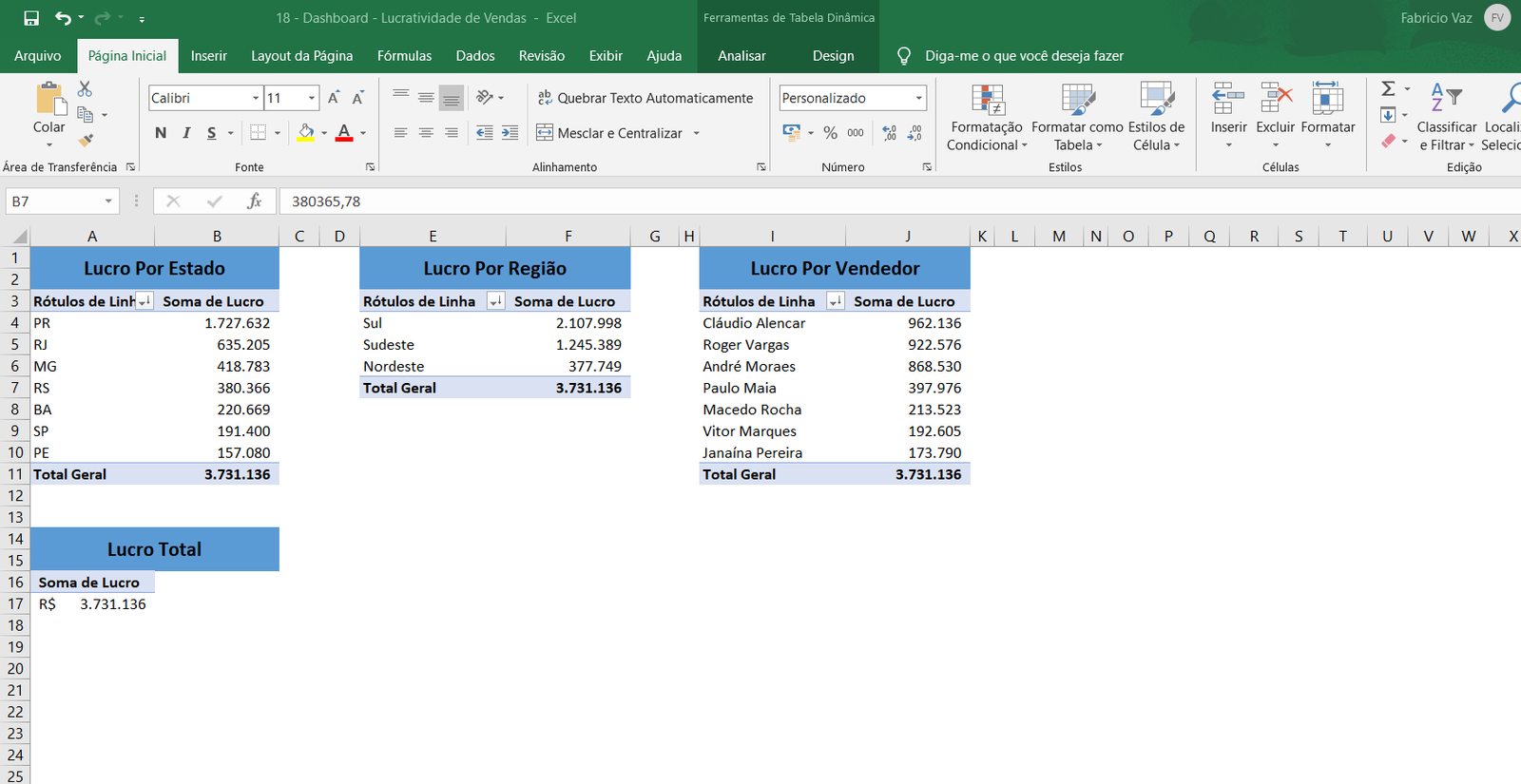Switch to the Layout da Página tab

point(301,56)
